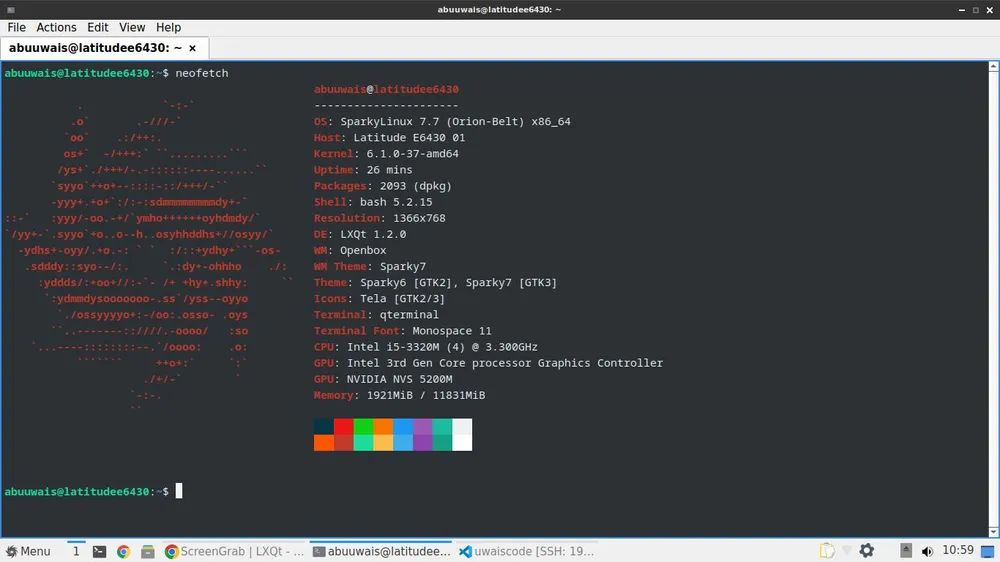Open the File menu
Viewport: 1000px width, 562px height.
pos(17,27)
